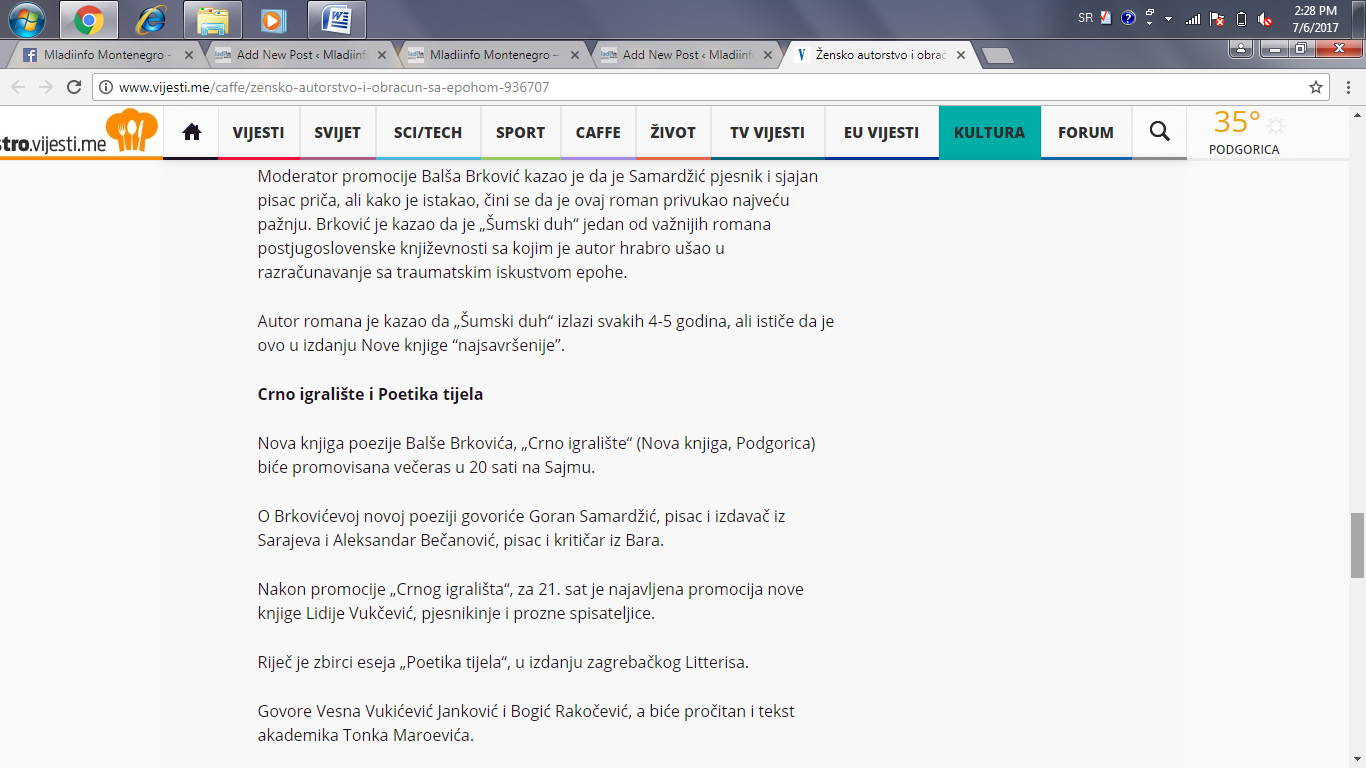Open the FORUM navigation link

tap(1085, 132)
